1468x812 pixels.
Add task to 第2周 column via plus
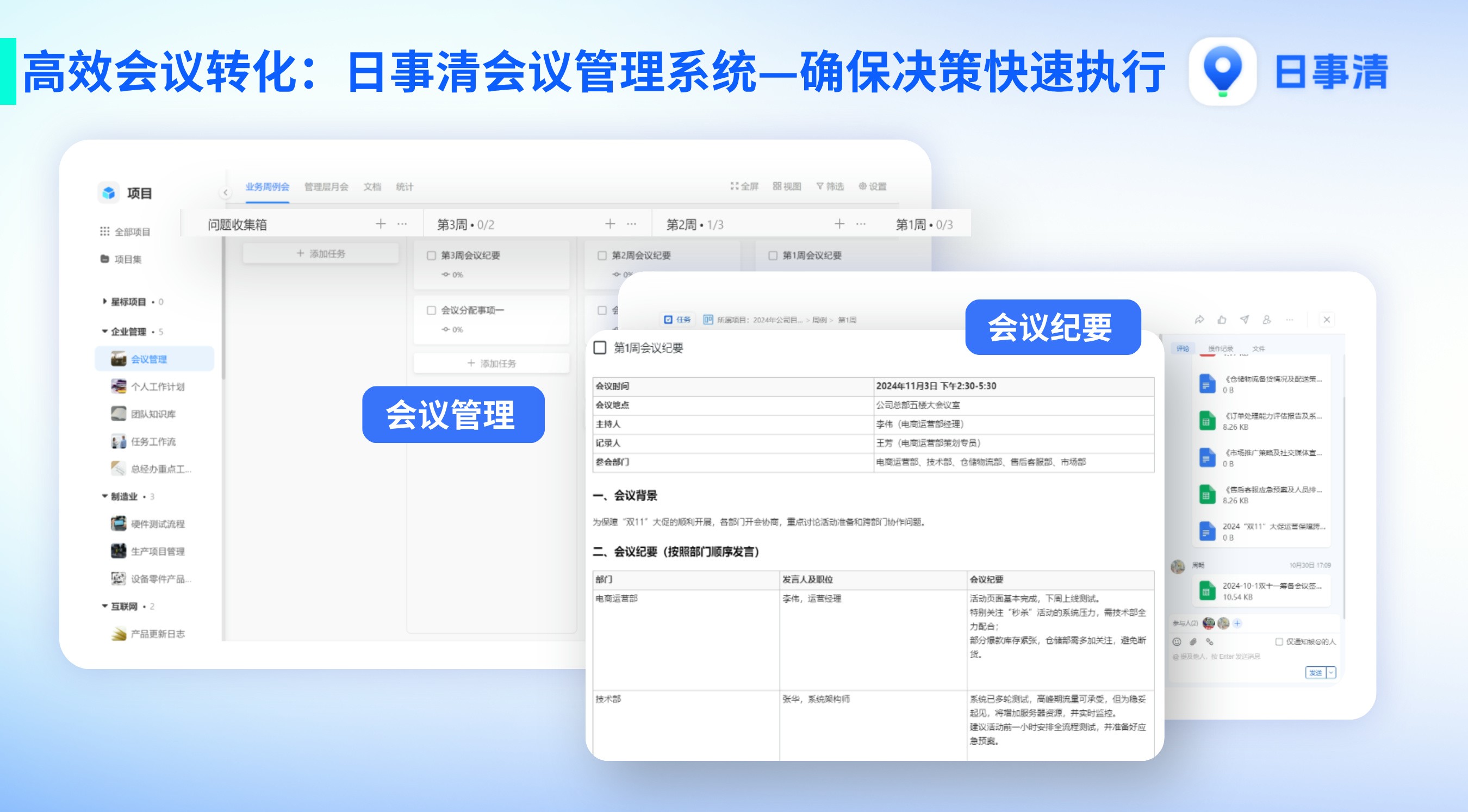coord(839,224)
